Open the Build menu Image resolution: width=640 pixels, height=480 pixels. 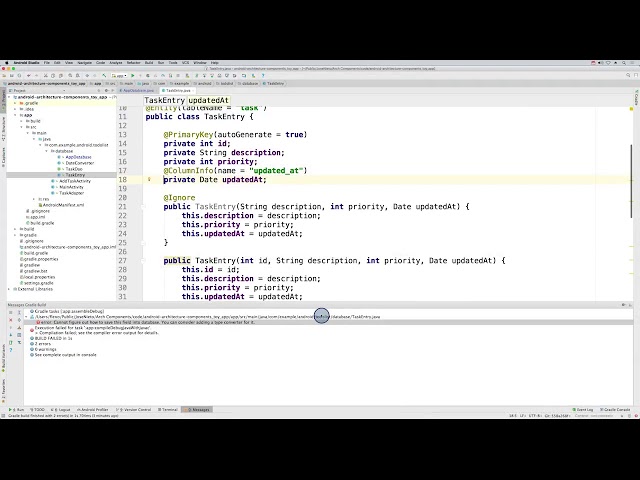pos(149,63)
